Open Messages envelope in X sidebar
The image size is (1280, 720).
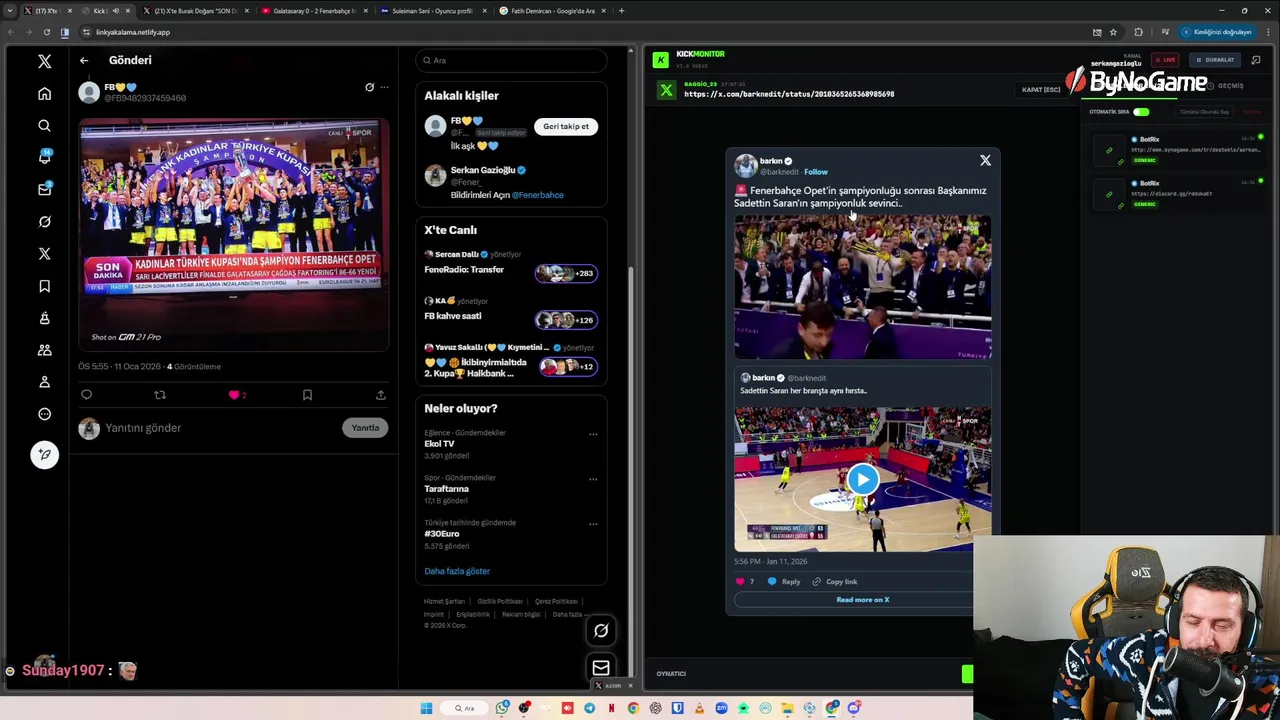point(44,189)
